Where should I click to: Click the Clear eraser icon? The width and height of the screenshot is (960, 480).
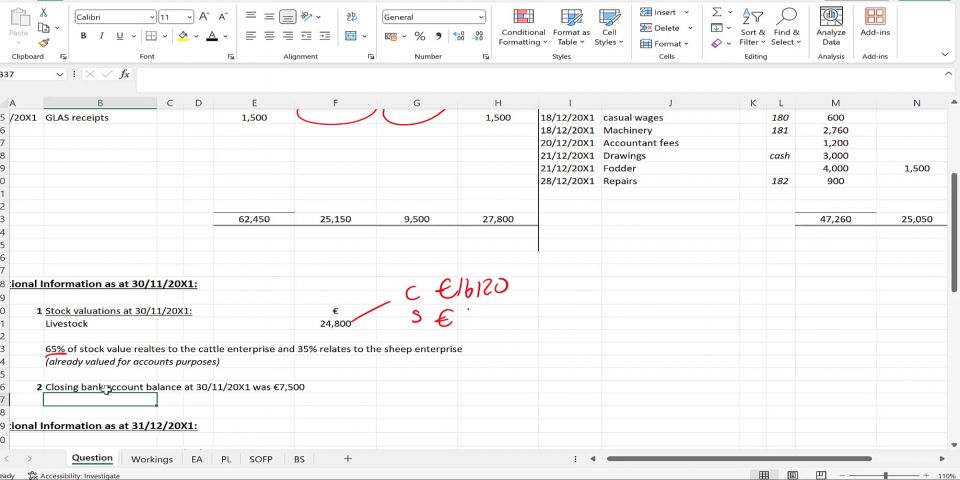coord(716,43)
